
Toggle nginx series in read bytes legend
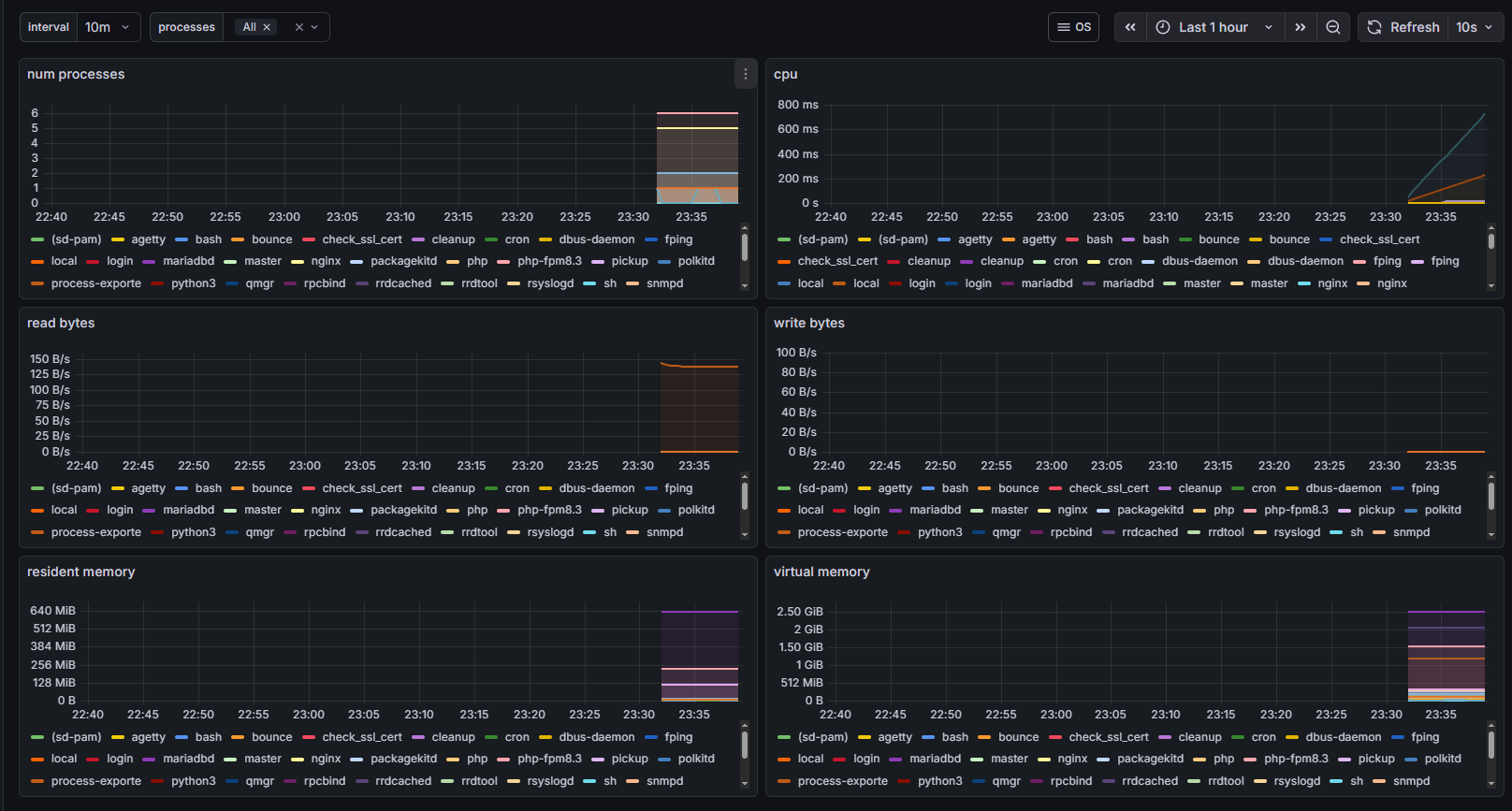tap(326, 510)
